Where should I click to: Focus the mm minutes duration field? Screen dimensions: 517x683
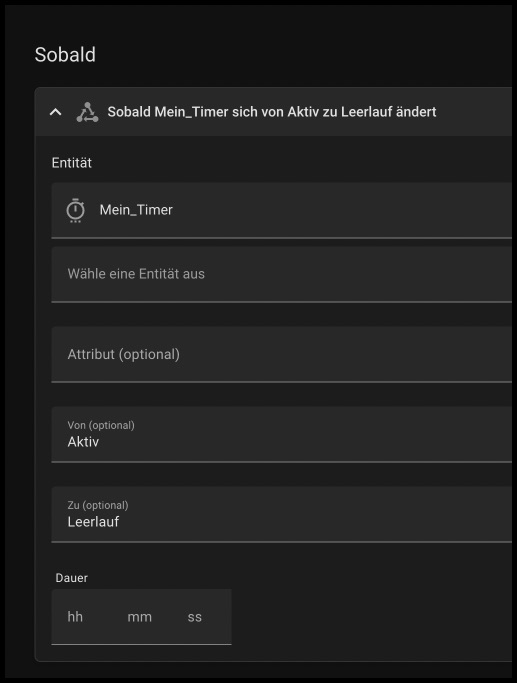click(x=139, y=617)
